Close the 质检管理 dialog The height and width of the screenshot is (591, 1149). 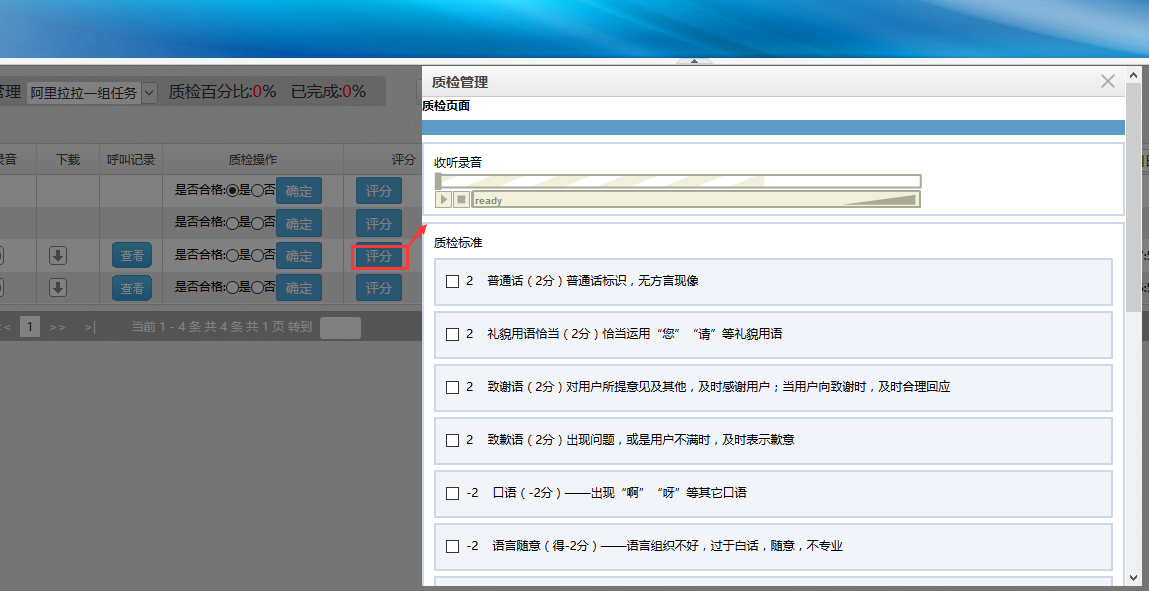(1107, 82)
